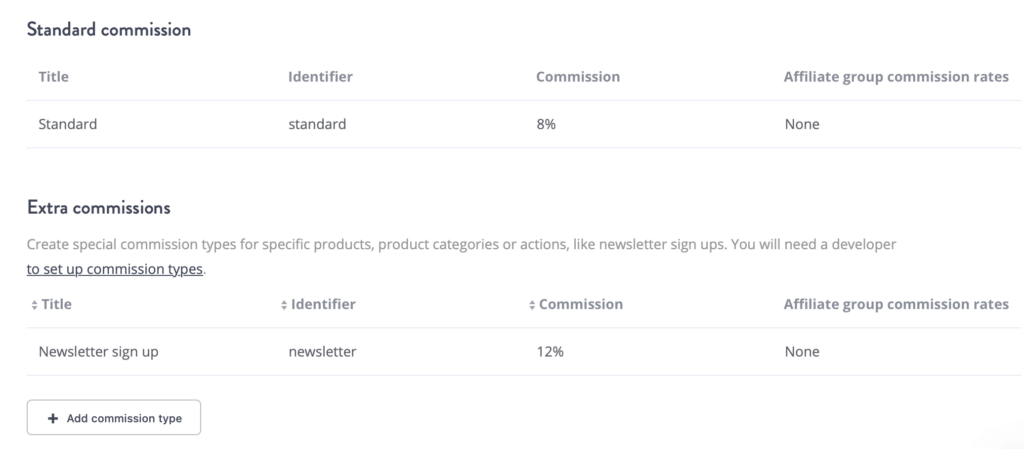The width and height of the screenshot is (1024, 449).
Task: Click Affiliate group rates header under Standard commission
Action: click(x=896, y=77)
